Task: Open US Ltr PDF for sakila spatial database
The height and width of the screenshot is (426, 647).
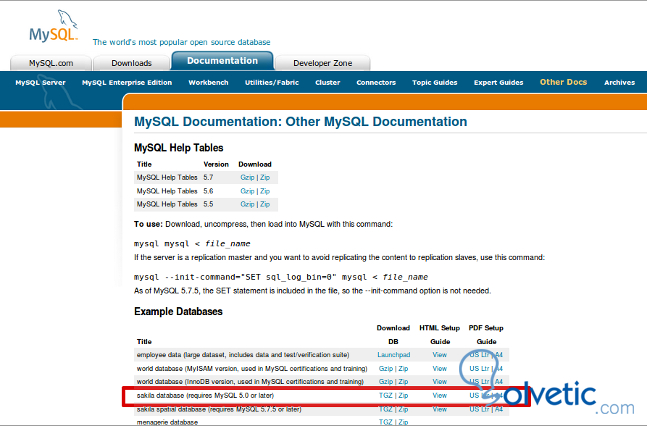Action: coord(479,409)
